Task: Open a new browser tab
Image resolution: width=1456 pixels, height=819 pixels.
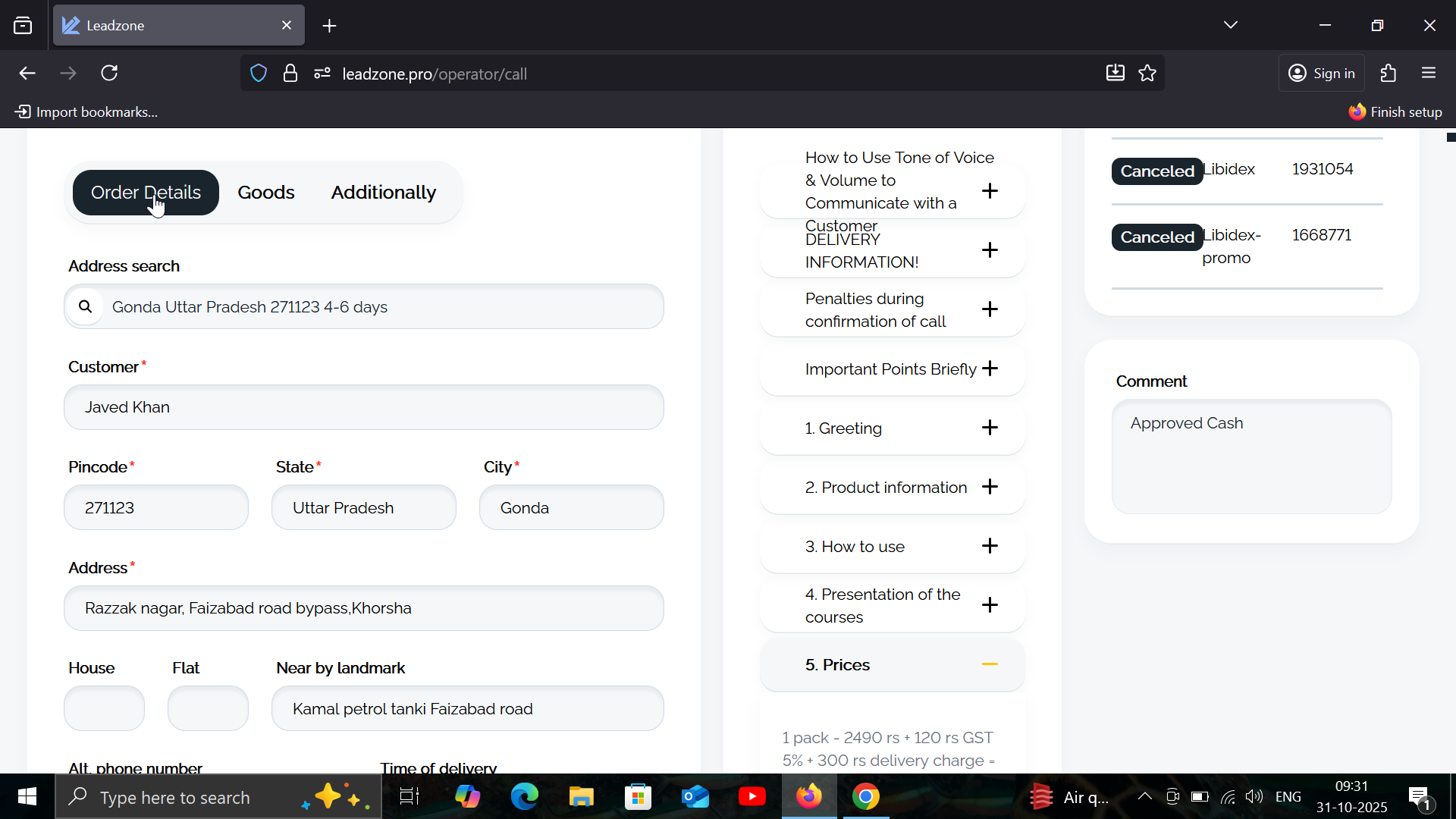Action: tap(329, 26)
